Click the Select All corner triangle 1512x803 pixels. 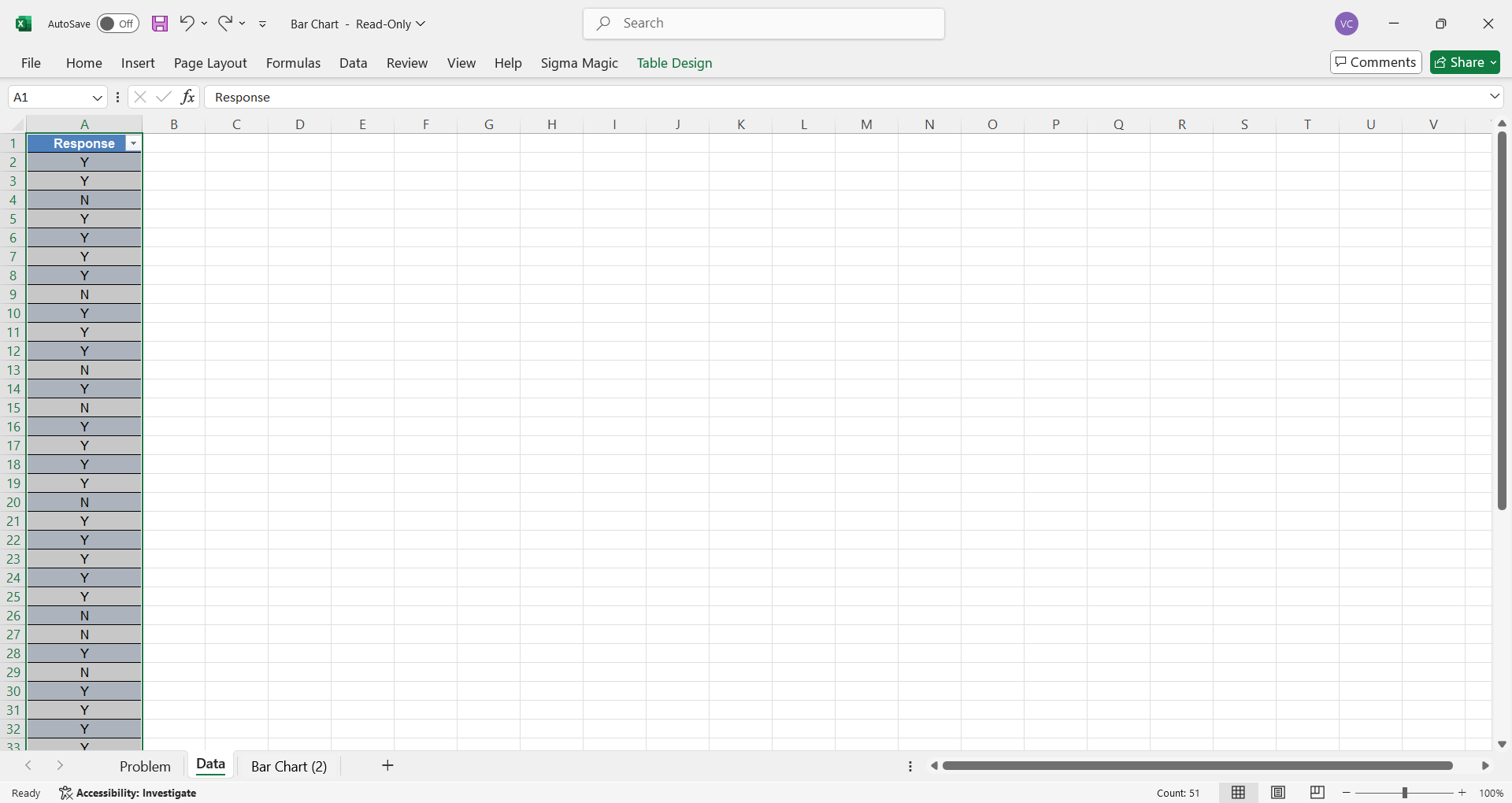click(x=17, y=124)
